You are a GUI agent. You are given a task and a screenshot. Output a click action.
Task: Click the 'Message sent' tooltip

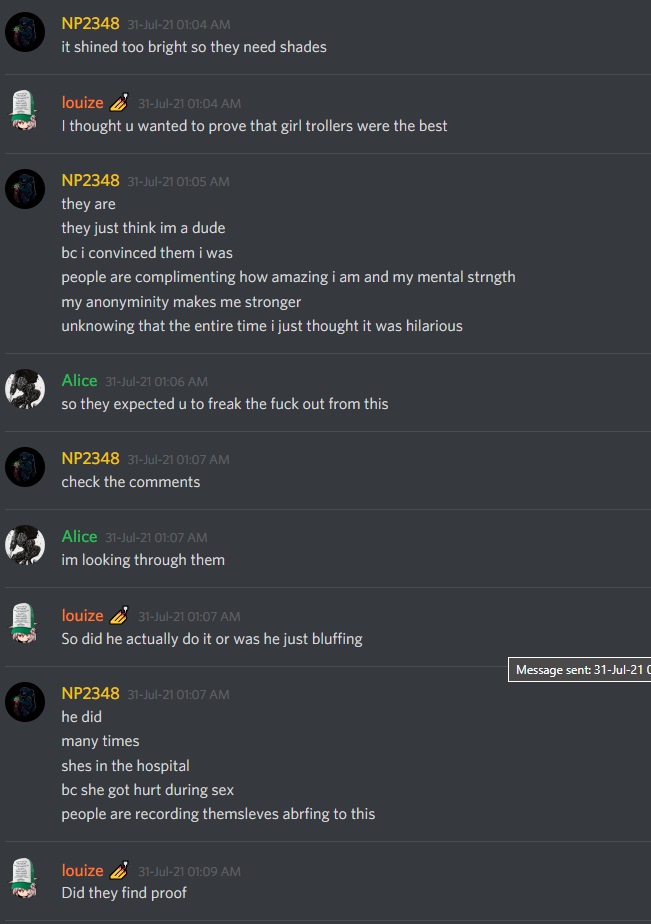pos(580,669)
